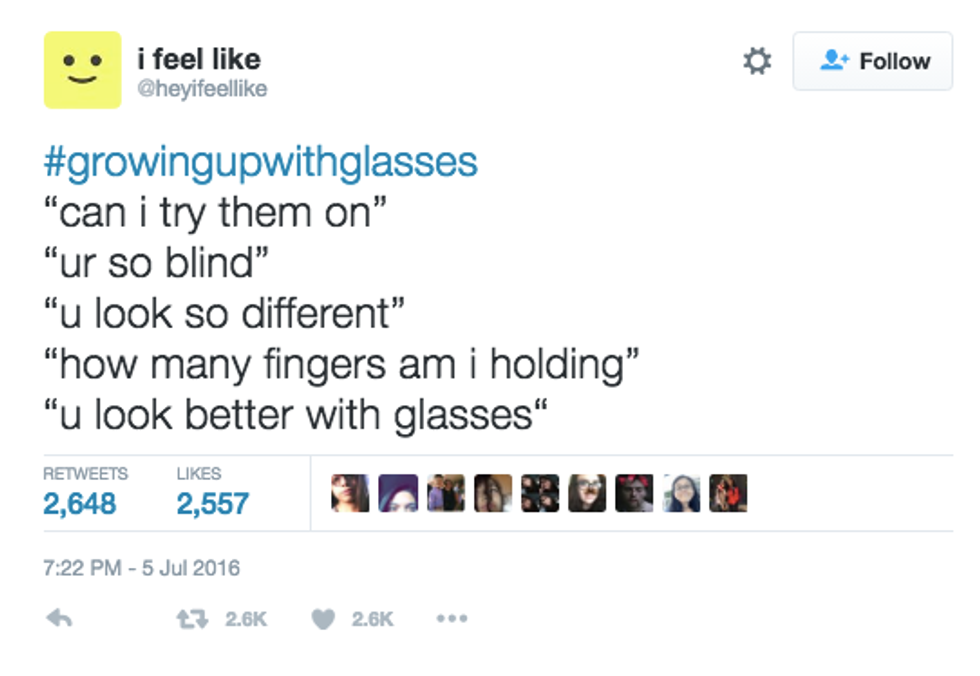Click the "i feel like" display name

(x=198, y=59)
